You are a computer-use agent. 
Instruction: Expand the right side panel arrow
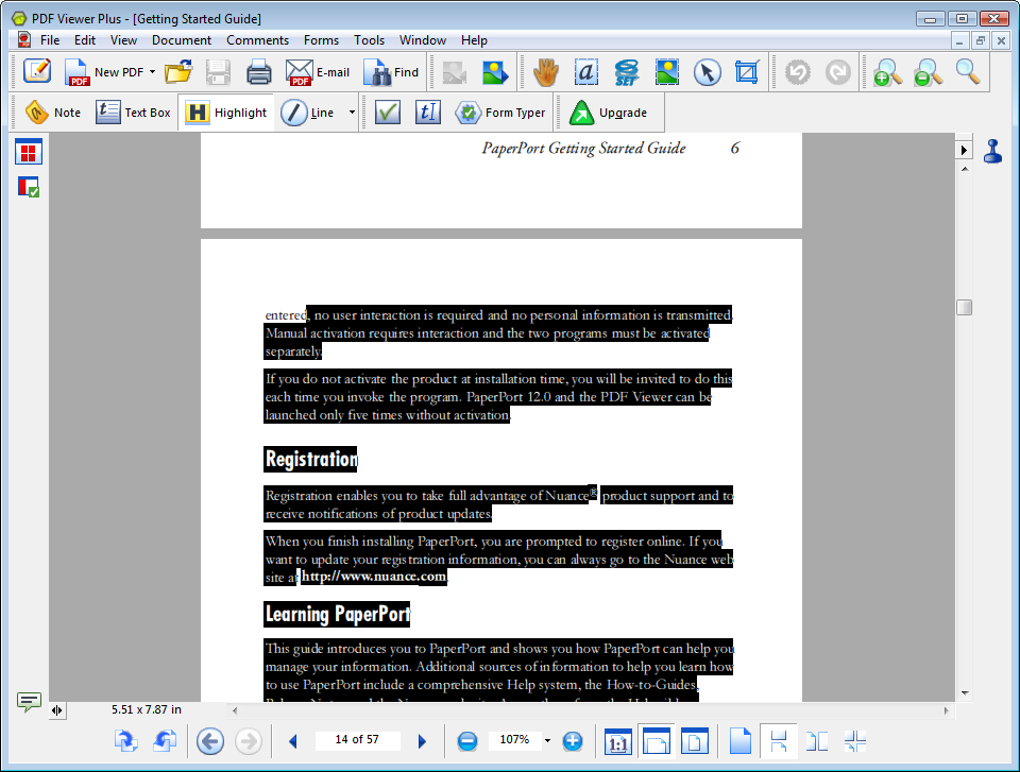pyautogui.click(x=963, y=150)
